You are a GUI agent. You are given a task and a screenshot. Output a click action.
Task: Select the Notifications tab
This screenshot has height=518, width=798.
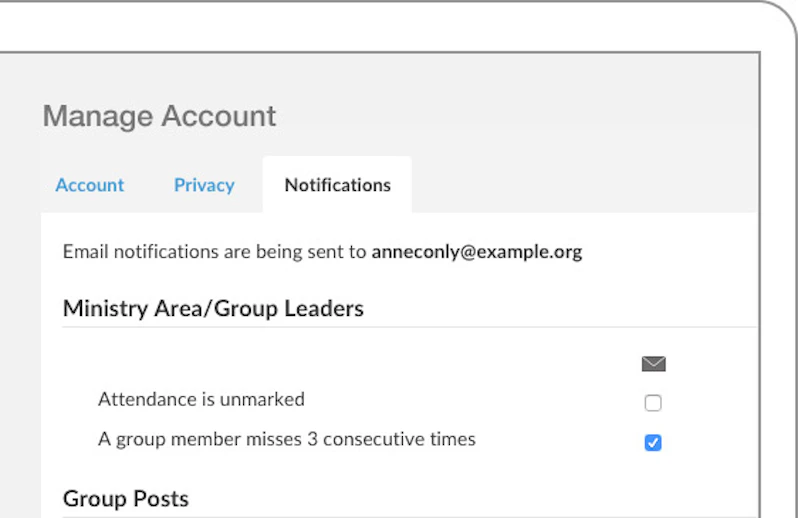(x=337, y=185)
